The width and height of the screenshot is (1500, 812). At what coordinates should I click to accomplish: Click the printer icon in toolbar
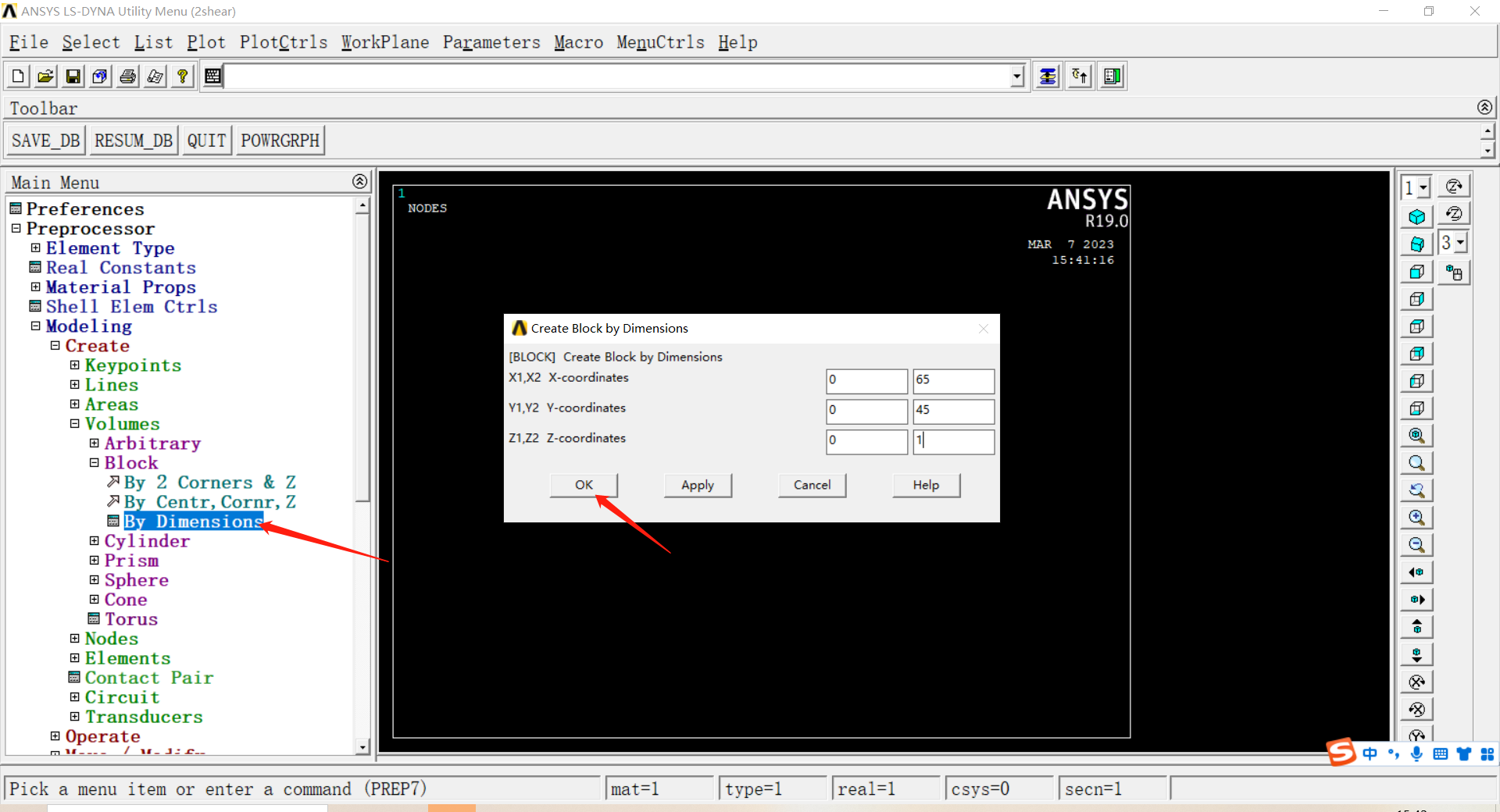point(127,77)
